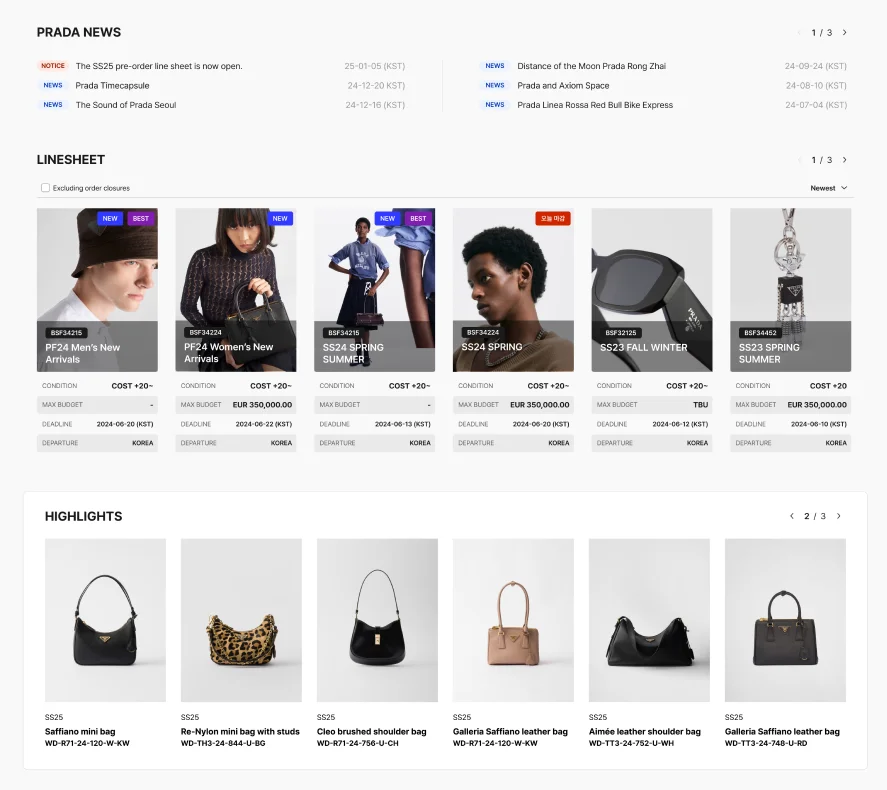
Task: Open Prada and Axiom Space news
Action: tap(563, 86)
